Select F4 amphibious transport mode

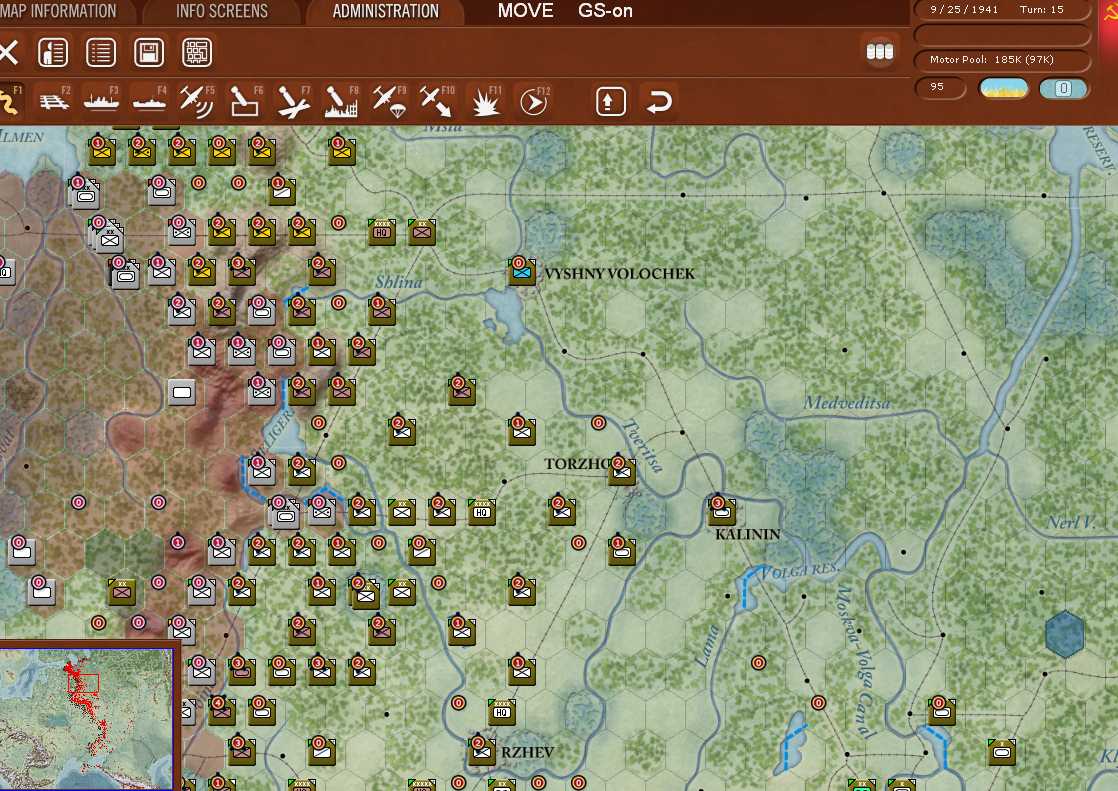(150, 101)
